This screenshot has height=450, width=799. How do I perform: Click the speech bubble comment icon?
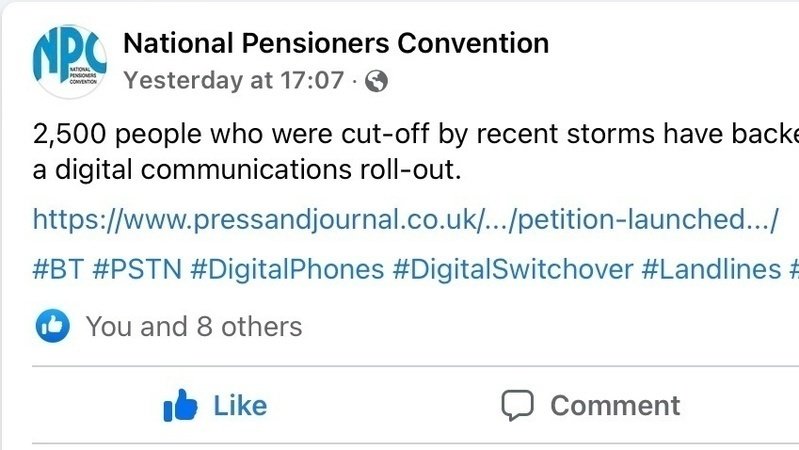click(x=517, y=405)
